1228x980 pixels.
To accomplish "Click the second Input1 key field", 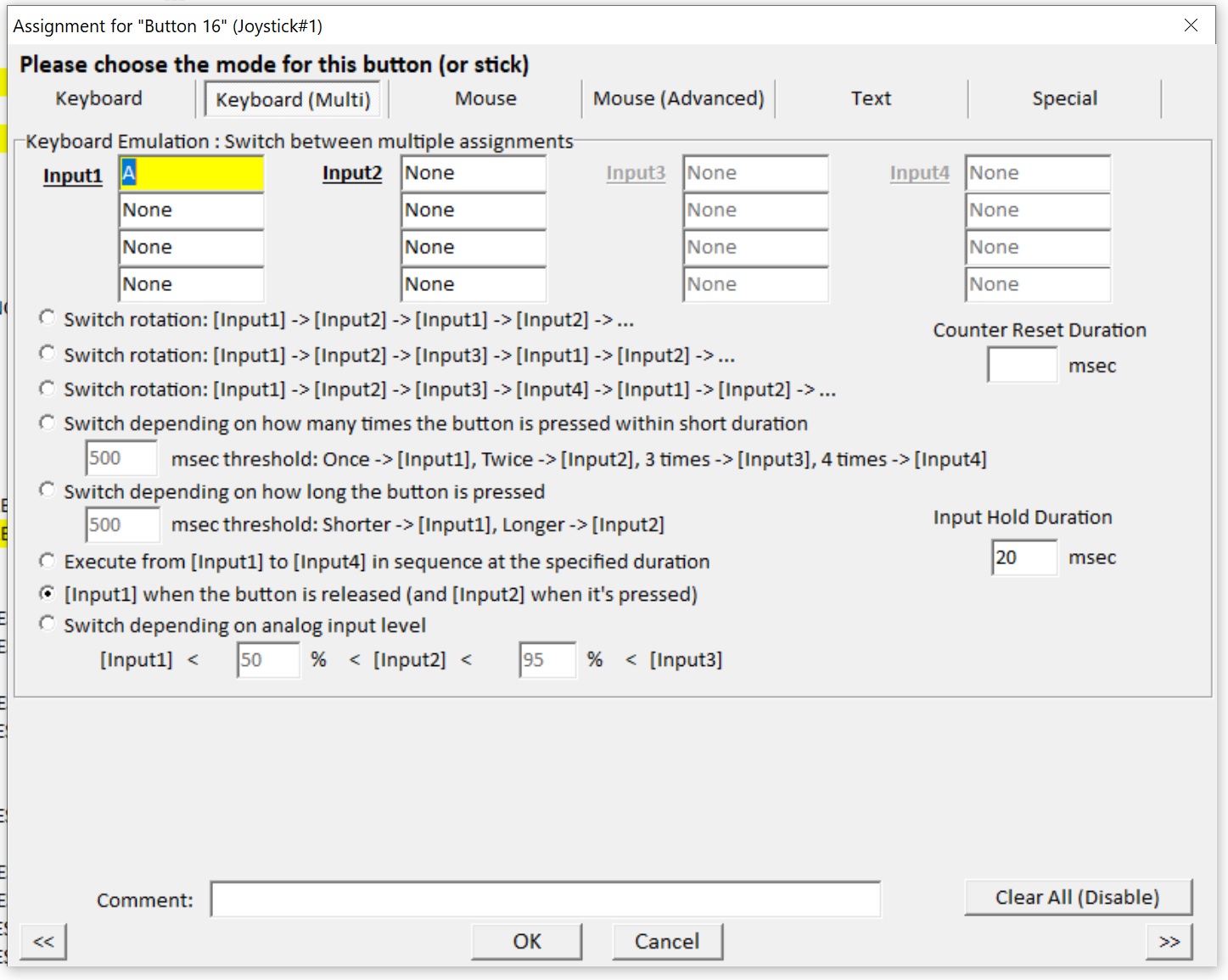I will point(192,210).
